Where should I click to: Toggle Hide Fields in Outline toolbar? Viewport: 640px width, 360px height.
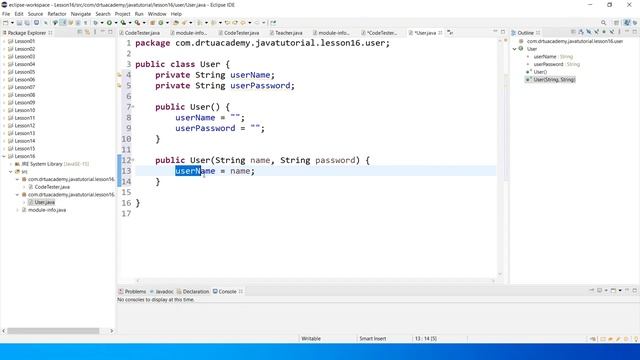click(x=589, y=32)
